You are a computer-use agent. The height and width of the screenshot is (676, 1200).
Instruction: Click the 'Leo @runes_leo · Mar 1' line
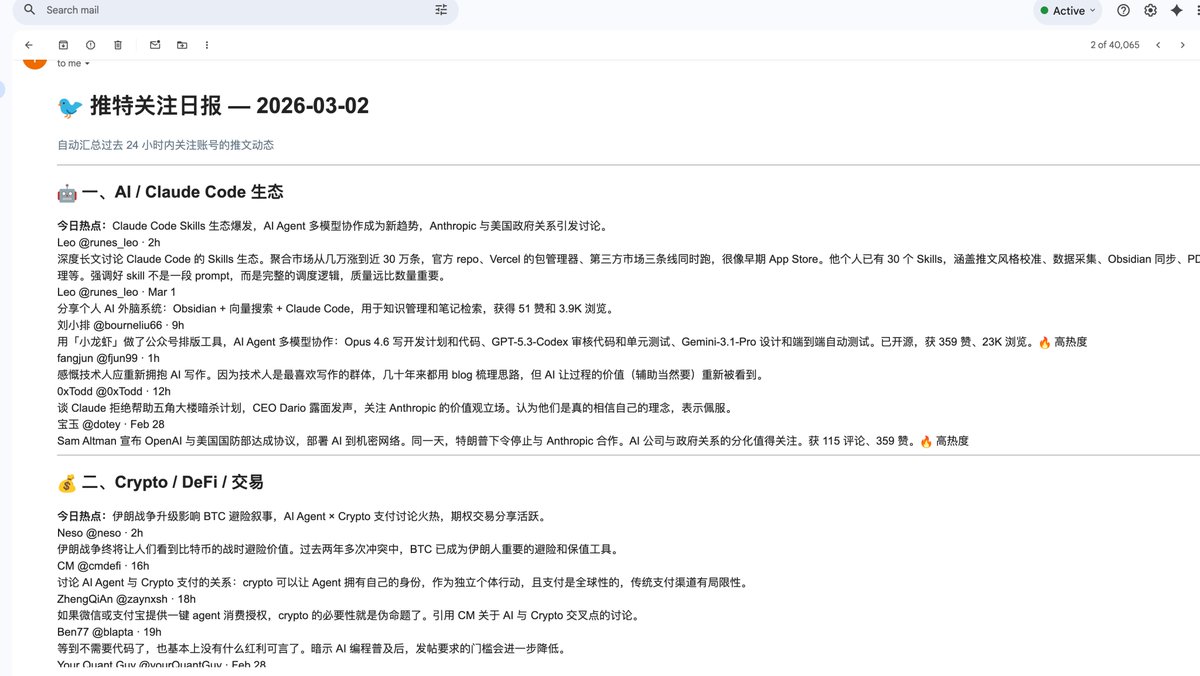(x=116, y=292)
